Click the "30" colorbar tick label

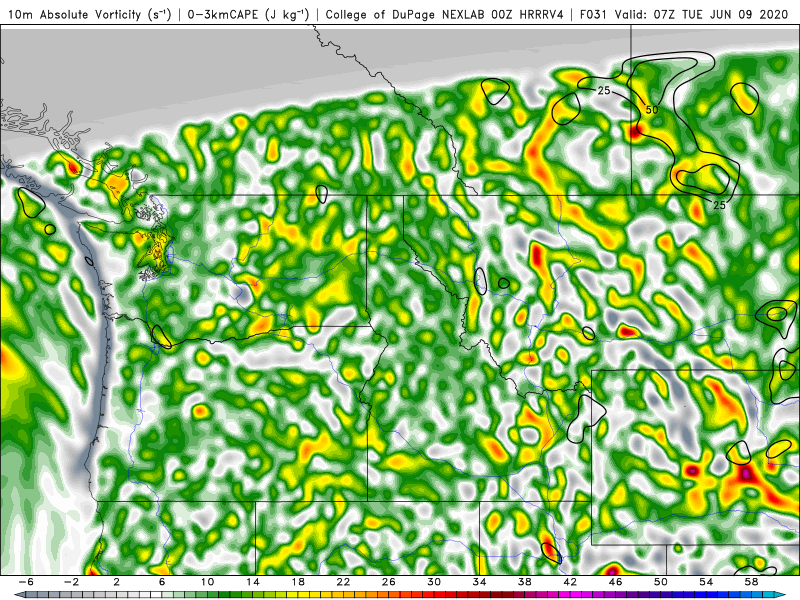434,582
